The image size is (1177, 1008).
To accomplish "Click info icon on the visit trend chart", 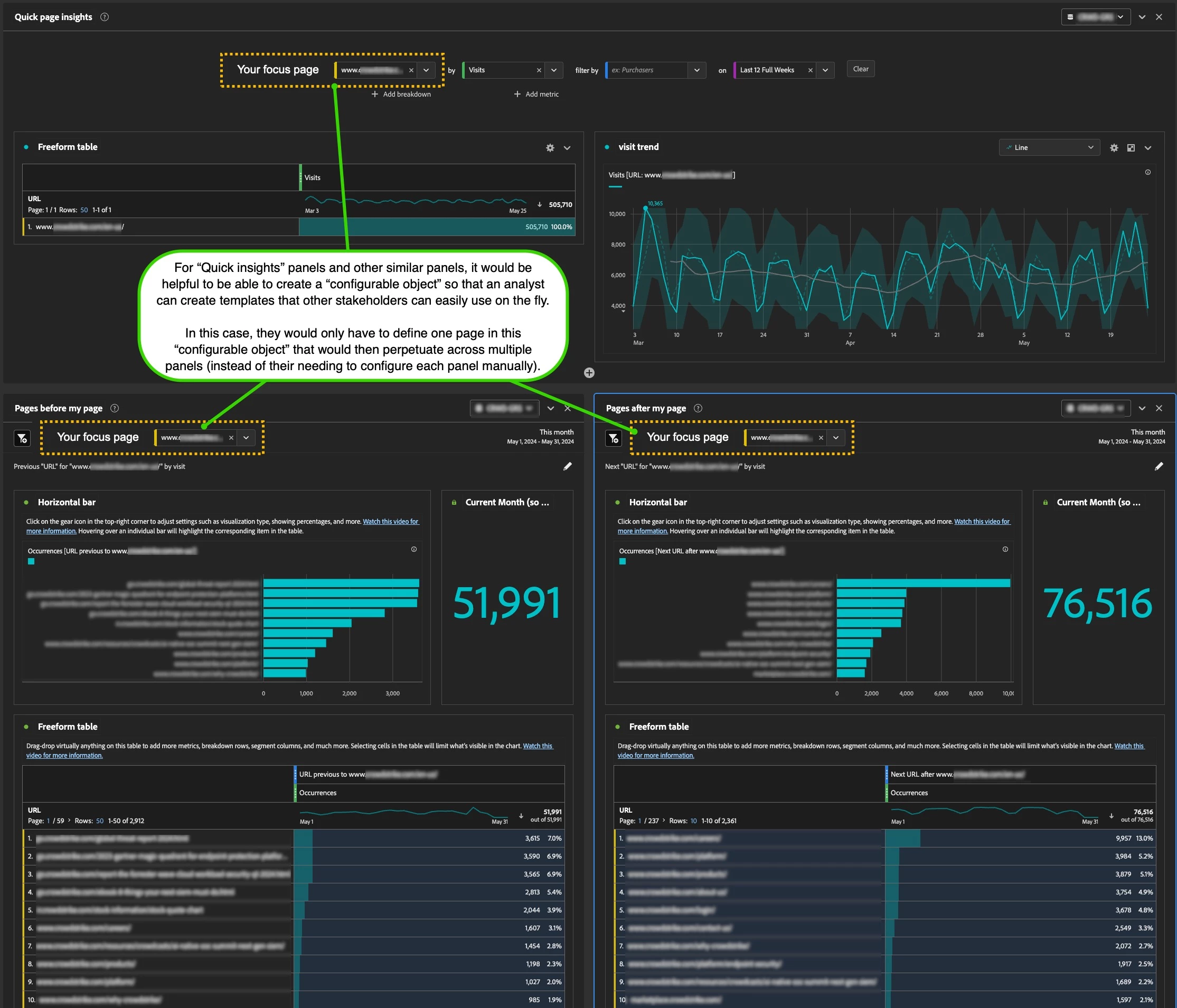I will pos(1147,172).
